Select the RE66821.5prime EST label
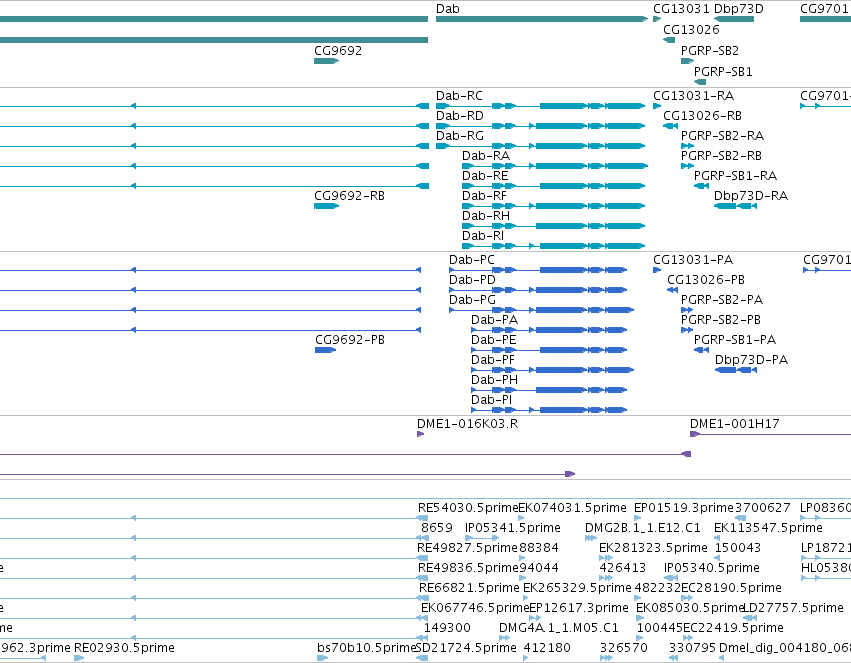 (469, 589)
